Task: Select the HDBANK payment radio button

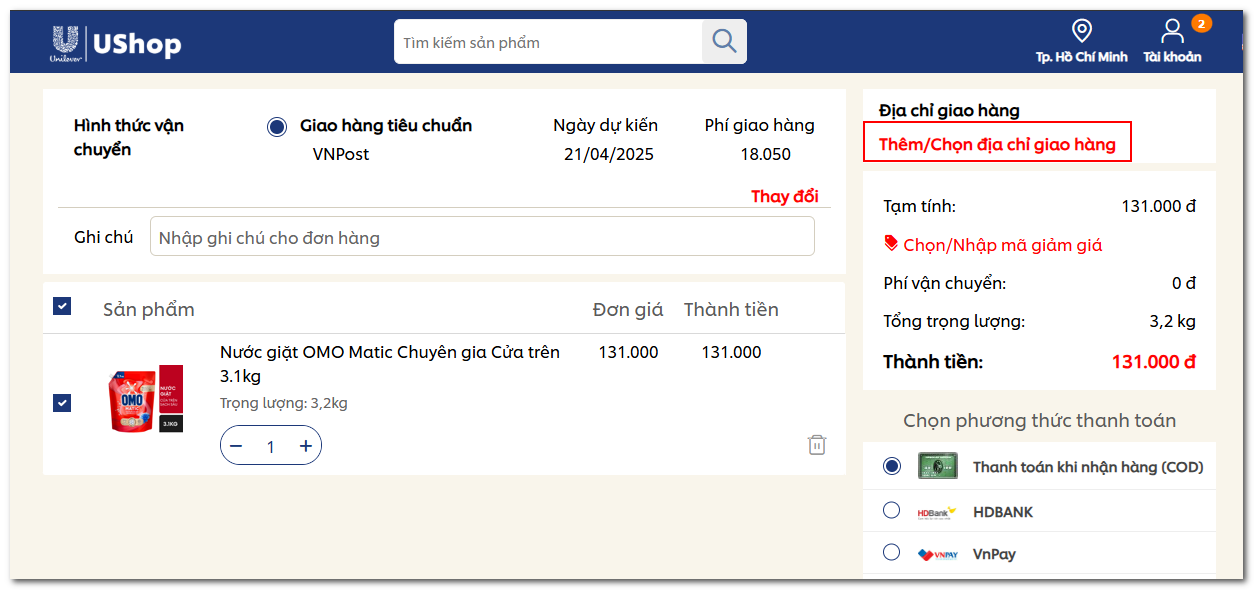Action: [892, 510]
